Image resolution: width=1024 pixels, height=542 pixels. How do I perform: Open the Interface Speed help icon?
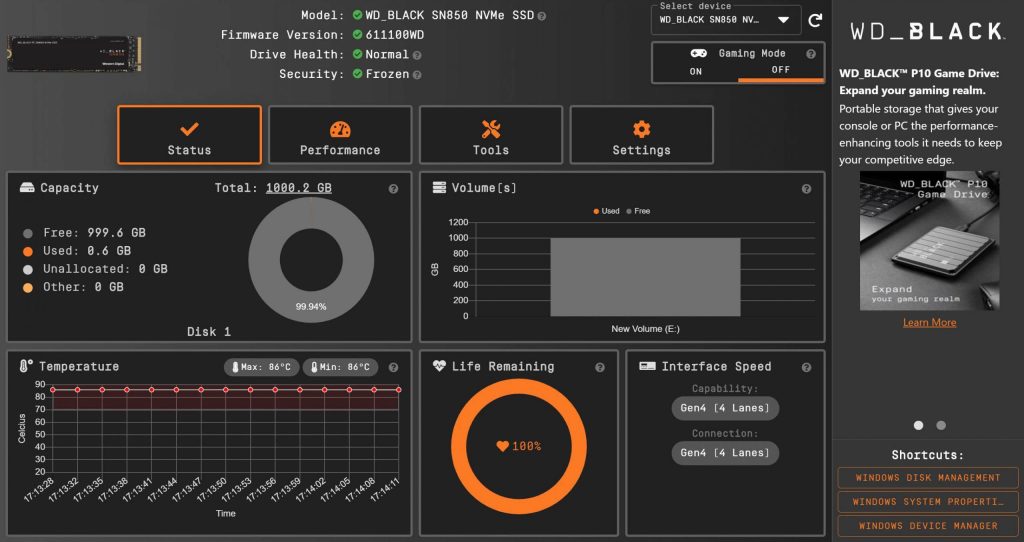(807, 368)
